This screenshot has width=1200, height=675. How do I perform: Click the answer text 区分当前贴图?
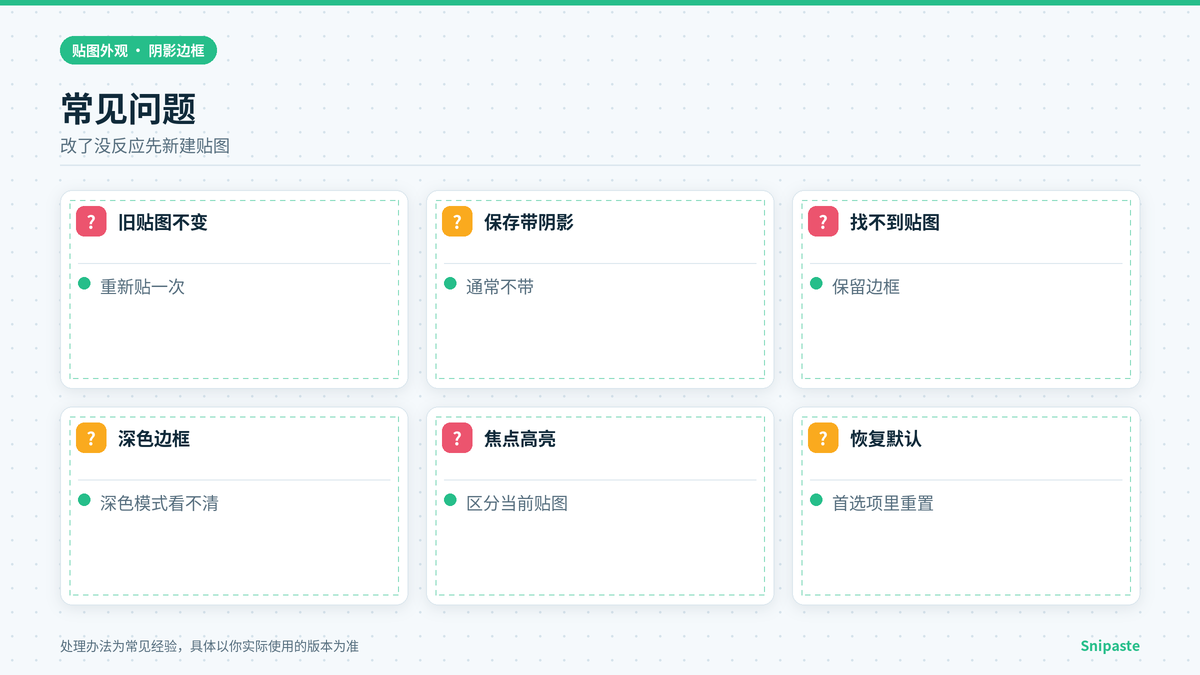(x=517, y=503)
